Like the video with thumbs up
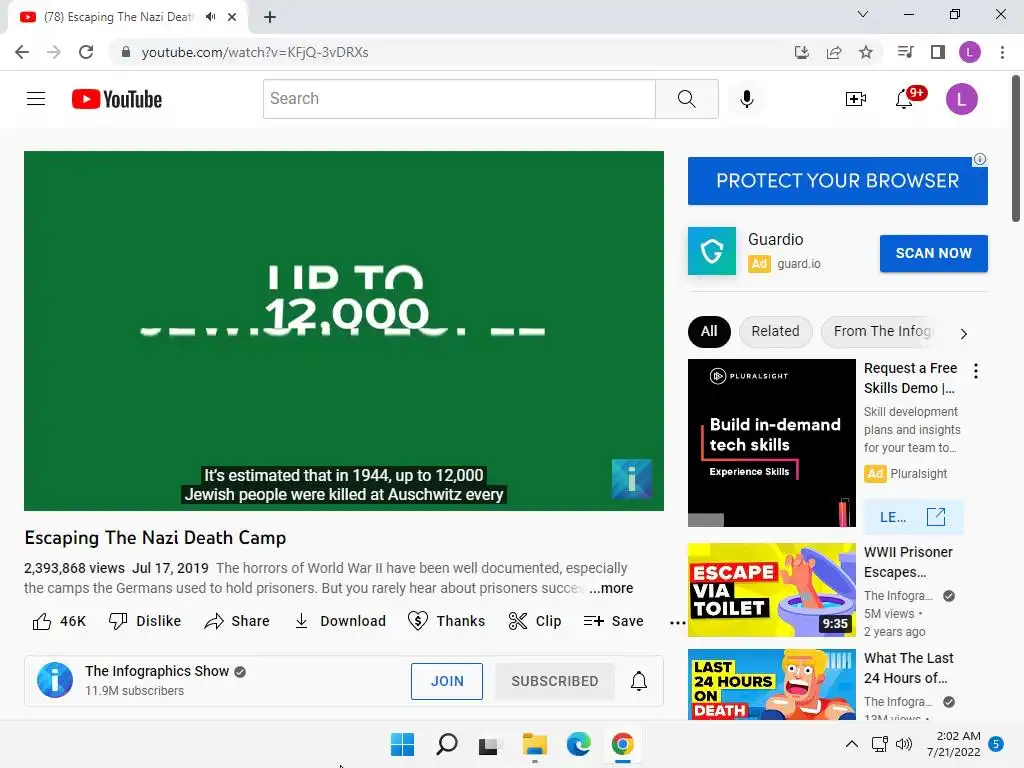The width and height of the screenshot is (1024, 768). [59, 621]
